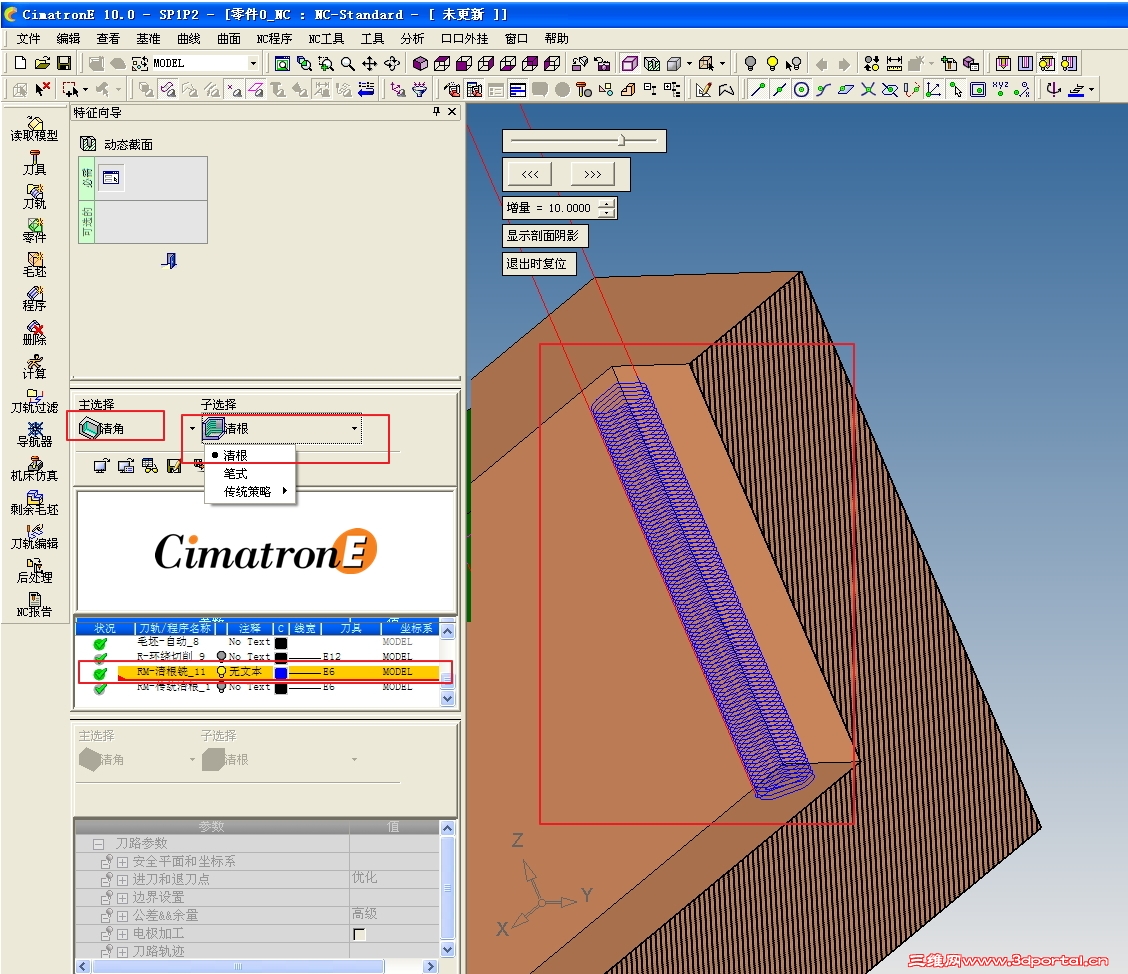Select the pan arrows toolbar icon
The image size is (1128, 974).
[x=369, y=64]
